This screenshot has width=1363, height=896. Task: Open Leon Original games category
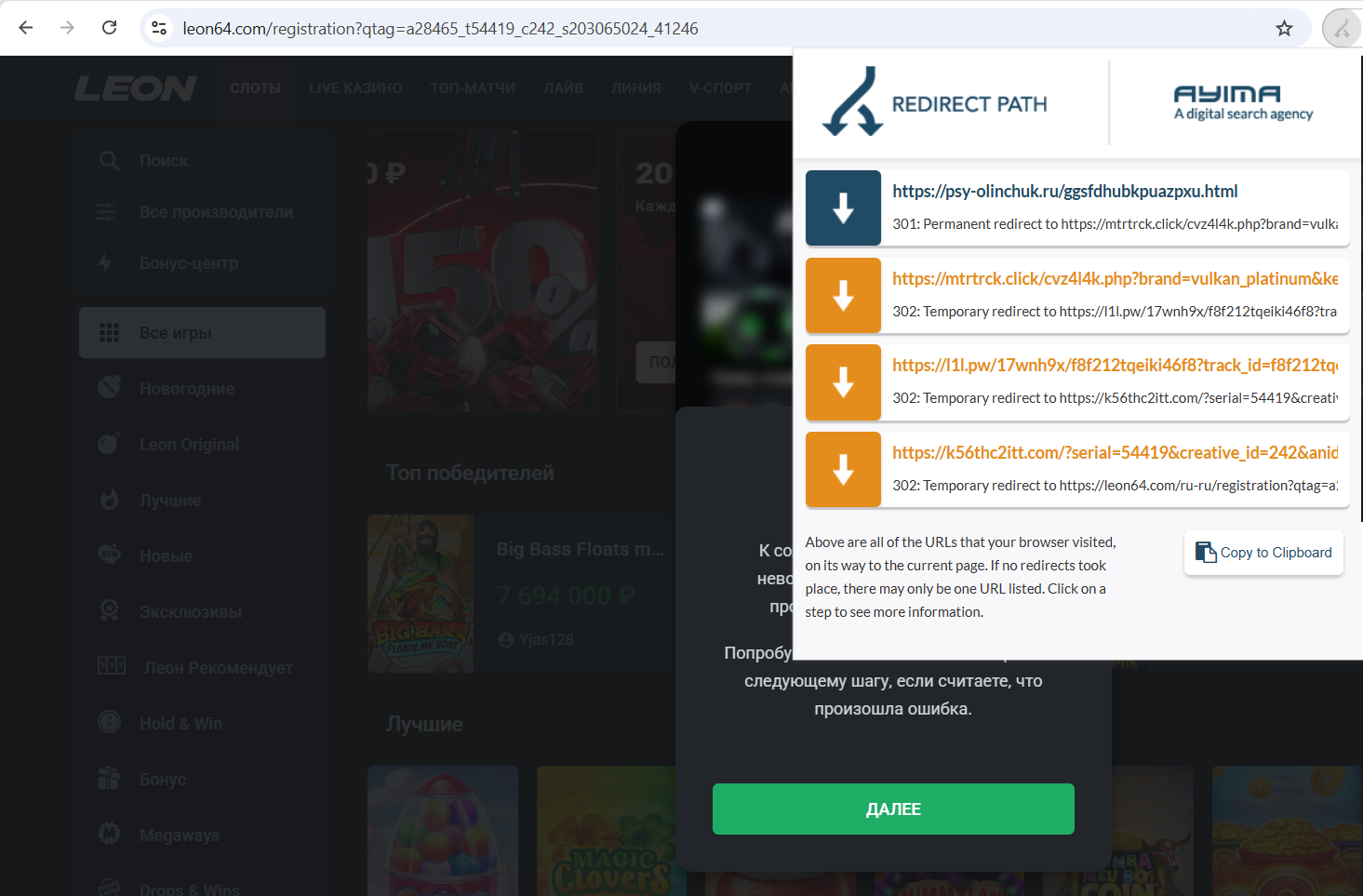[x=189, y=445]
